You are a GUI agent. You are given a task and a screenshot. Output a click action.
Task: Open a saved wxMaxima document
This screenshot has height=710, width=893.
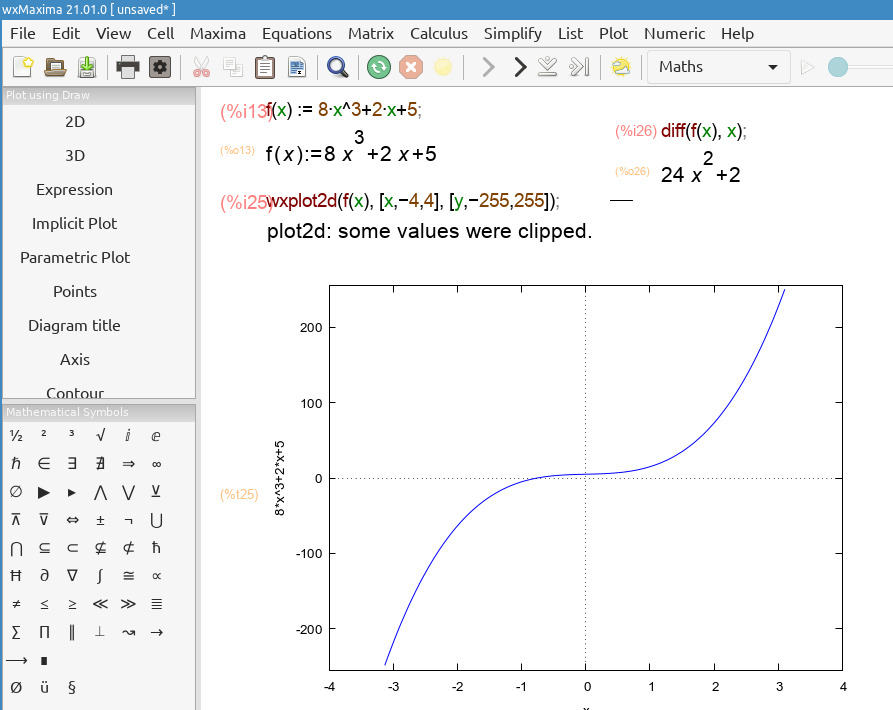(x=55, y=67)
